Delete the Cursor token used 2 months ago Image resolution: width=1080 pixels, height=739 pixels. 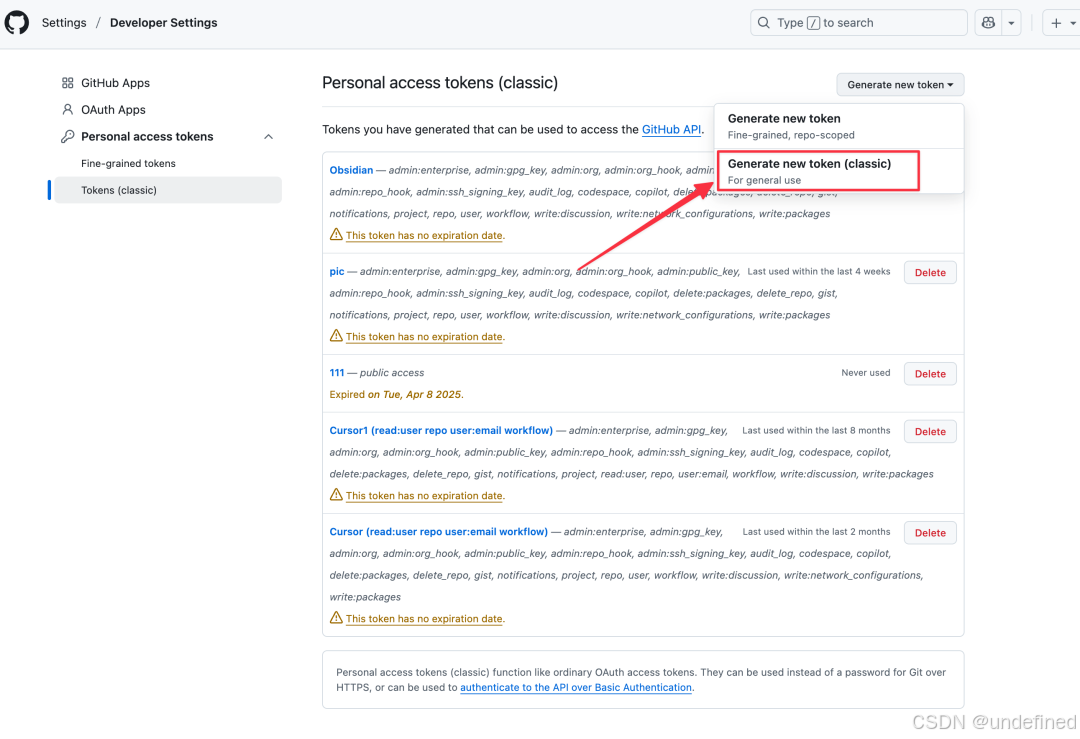[930, 533]
